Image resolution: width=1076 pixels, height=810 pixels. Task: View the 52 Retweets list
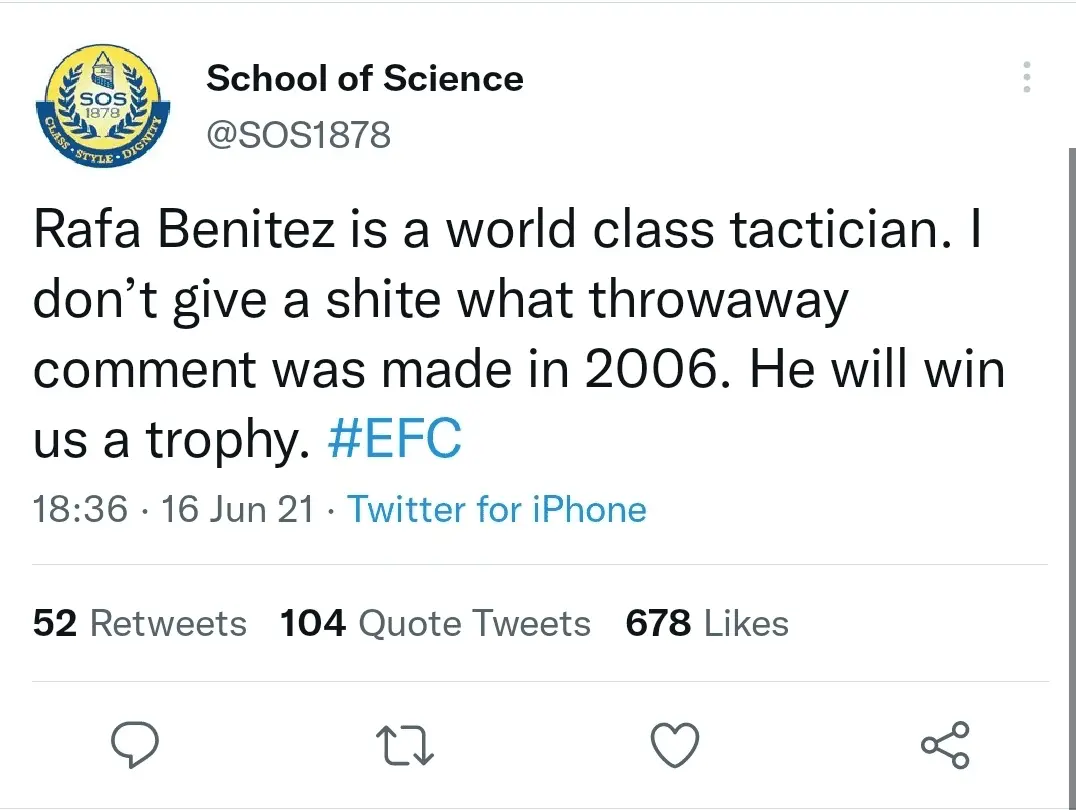[x=140, y=624]
